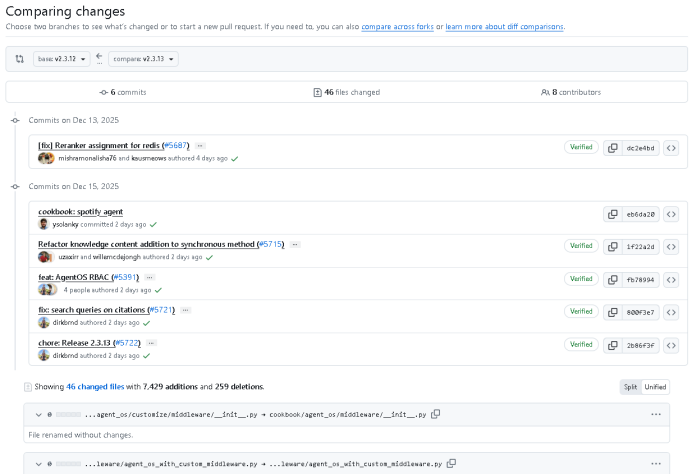The image size is (692, 475).
Task: Browse repository at commit eb6da20
Action: [x=671, y=214]
